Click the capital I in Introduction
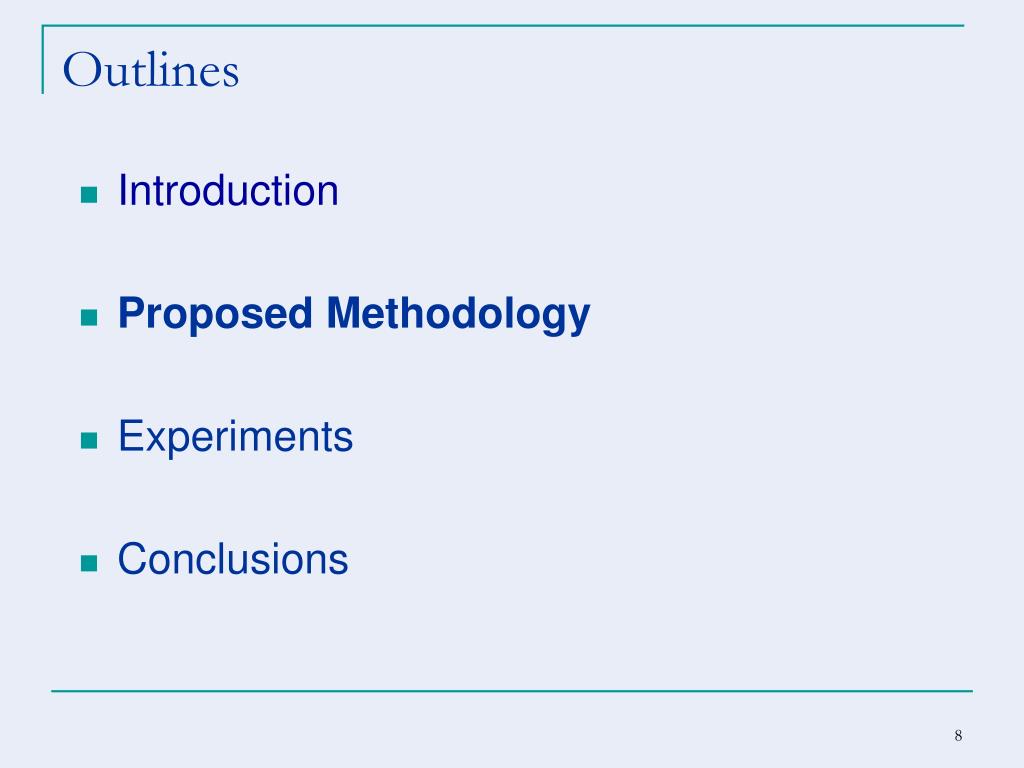The height and width of the screenshot is (768, 1024). [121, 191]
